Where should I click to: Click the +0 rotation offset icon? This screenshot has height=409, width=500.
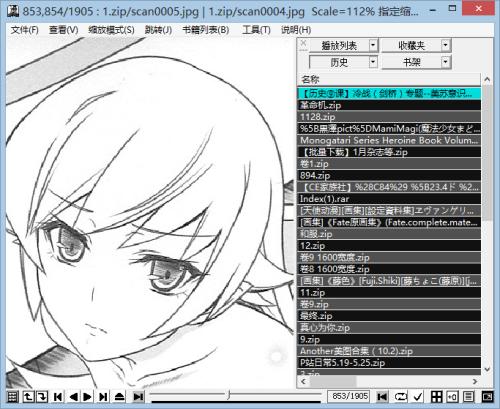click(x=452, y=397)
